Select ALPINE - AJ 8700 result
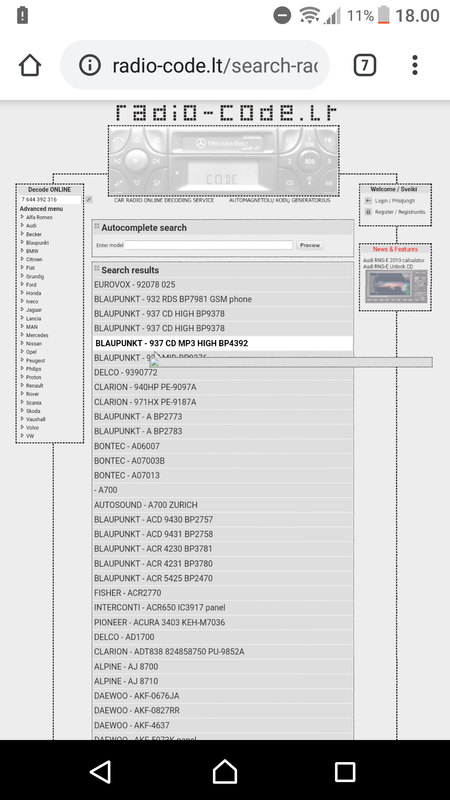The width and height of the screenshot is (450, 800). click(x=222, y=666)
